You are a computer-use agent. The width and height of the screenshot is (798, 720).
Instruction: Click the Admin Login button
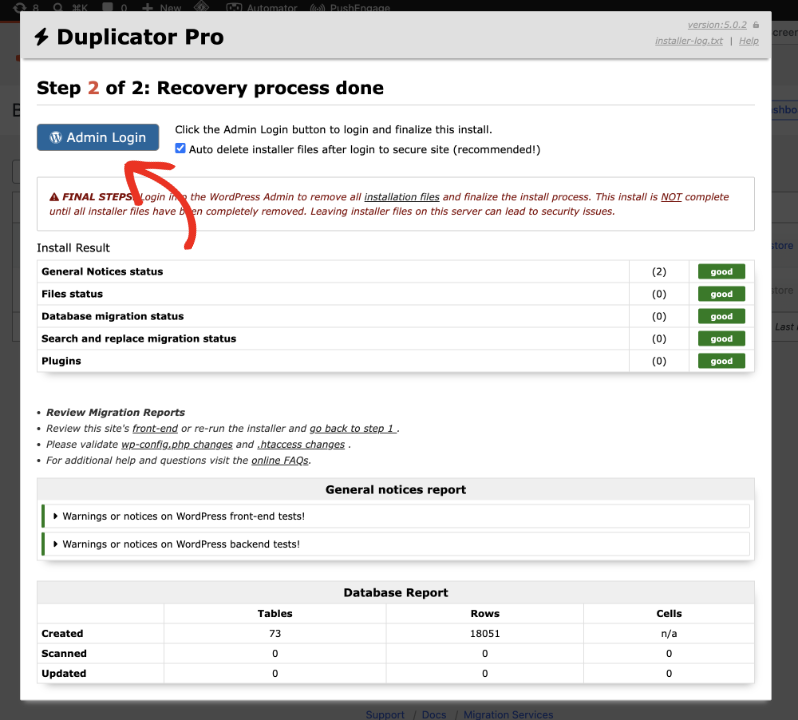98,137
